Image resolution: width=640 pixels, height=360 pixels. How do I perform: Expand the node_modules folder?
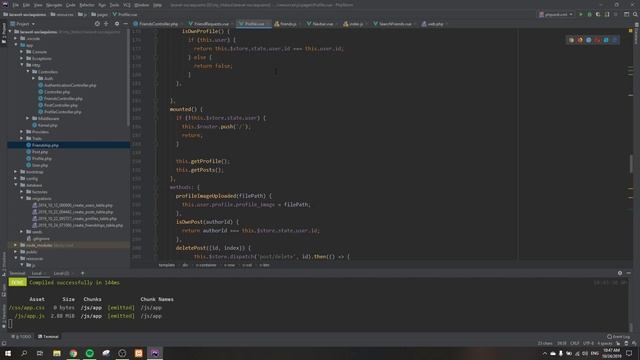[x=16, y=245]
